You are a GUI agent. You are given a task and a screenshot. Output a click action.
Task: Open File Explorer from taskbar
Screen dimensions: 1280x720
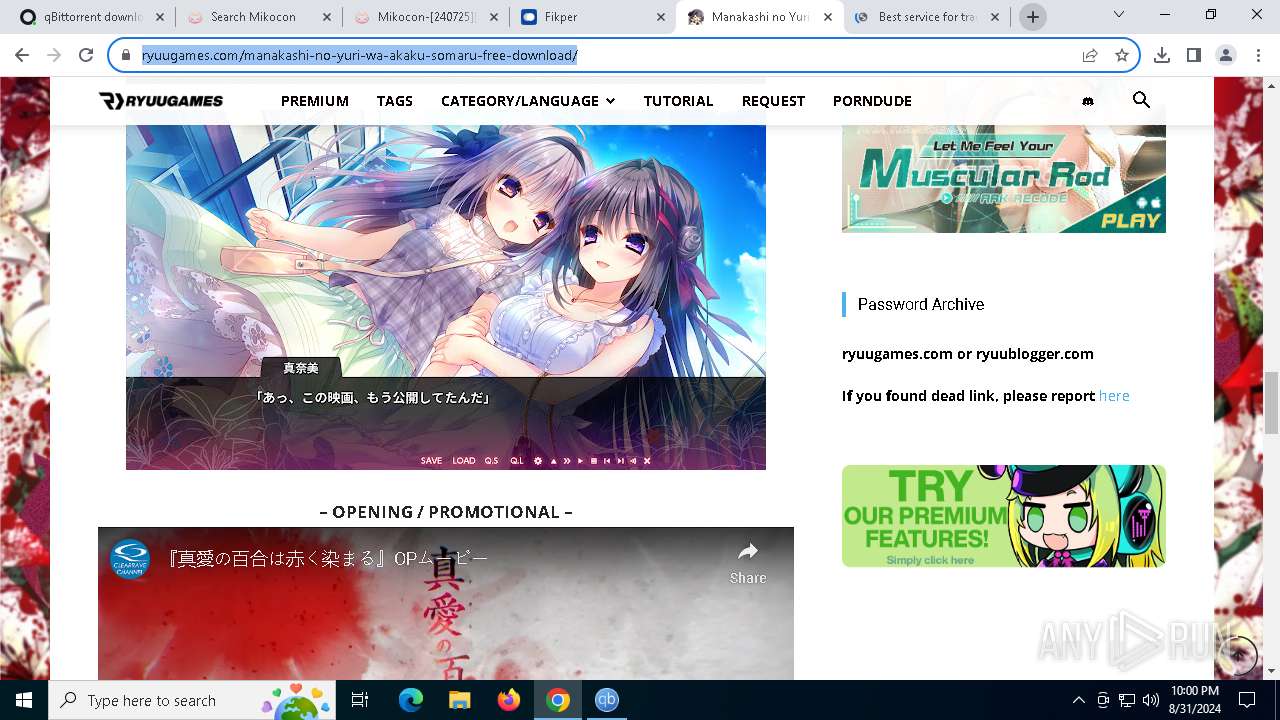(459, 700)
